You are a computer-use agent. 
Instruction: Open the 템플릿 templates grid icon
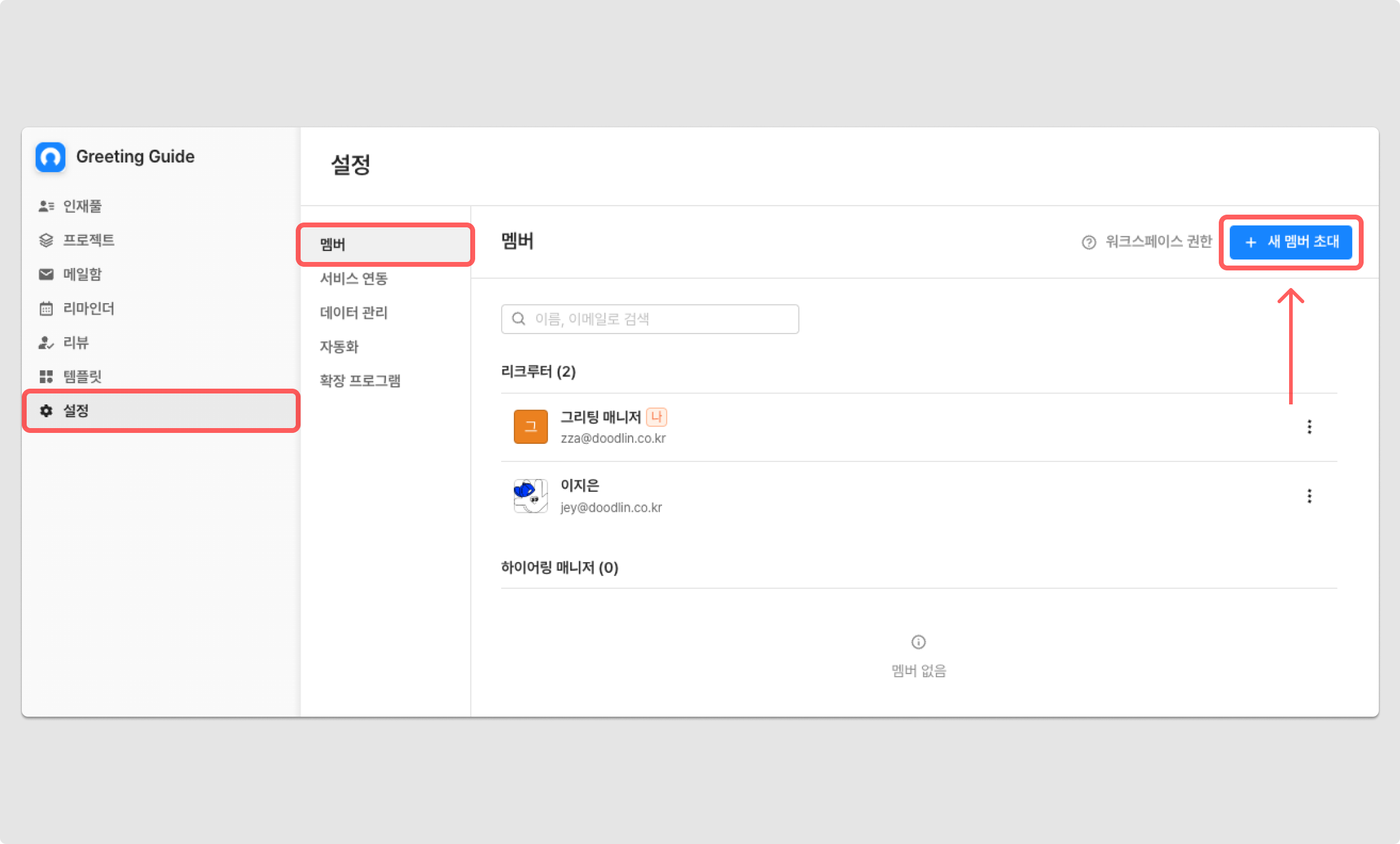coord(46,377)
